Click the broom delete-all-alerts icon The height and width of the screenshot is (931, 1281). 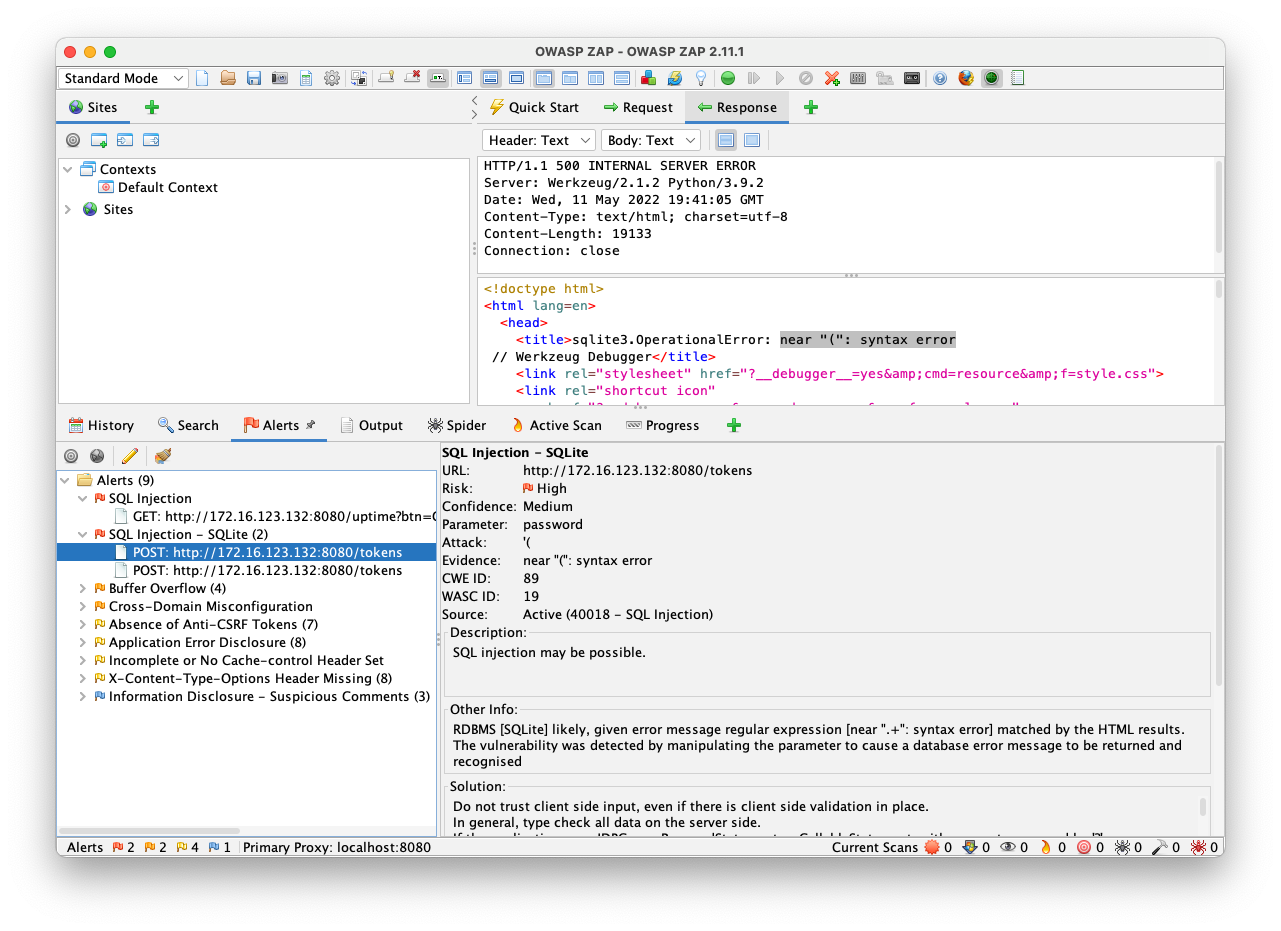point(162,456)
